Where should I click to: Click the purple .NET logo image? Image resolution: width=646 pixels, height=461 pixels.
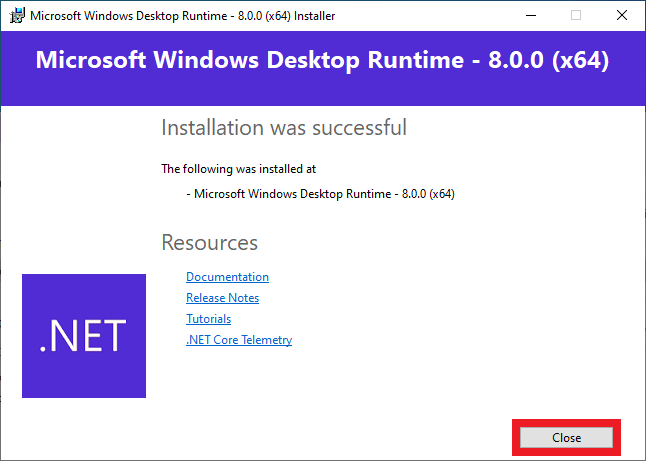84,335
